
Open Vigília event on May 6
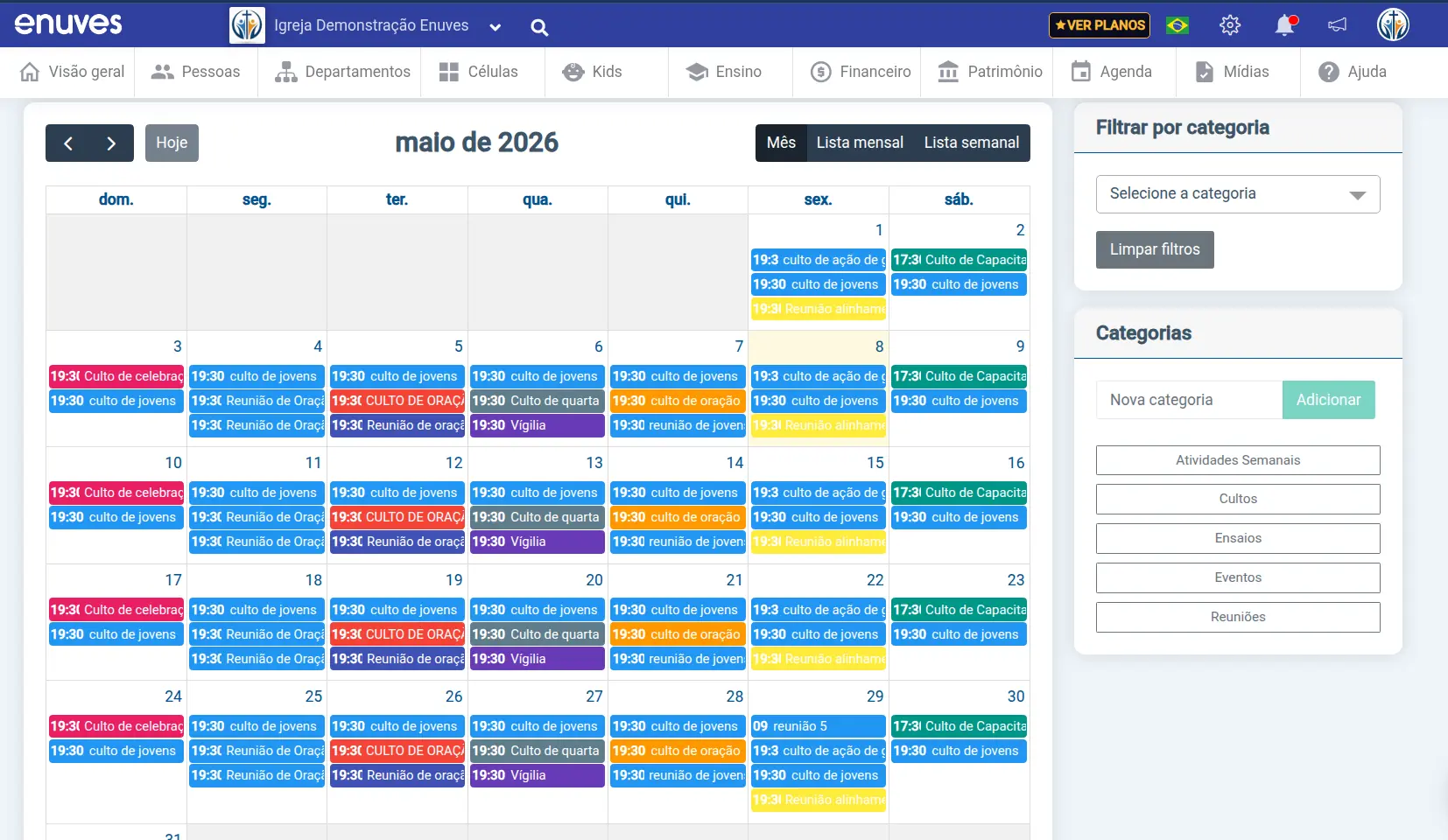pyautogui.click(x=538, y=425)
